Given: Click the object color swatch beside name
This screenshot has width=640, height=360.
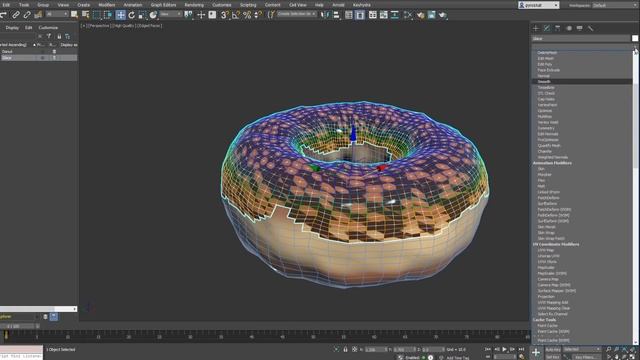Looking at the screenshot, I should [x=635, y=38].
